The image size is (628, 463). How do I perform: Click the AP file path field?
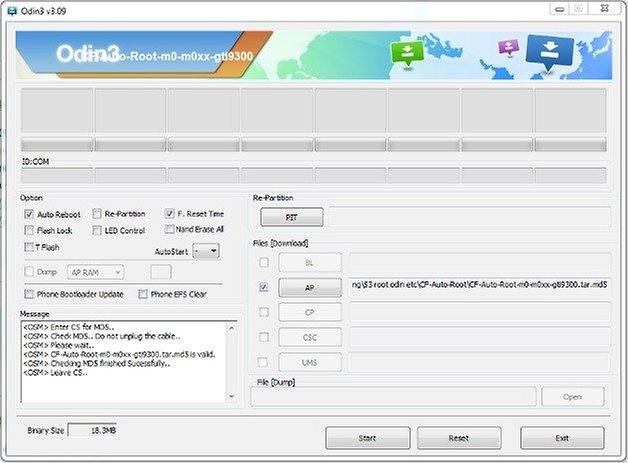click(479, 288)
